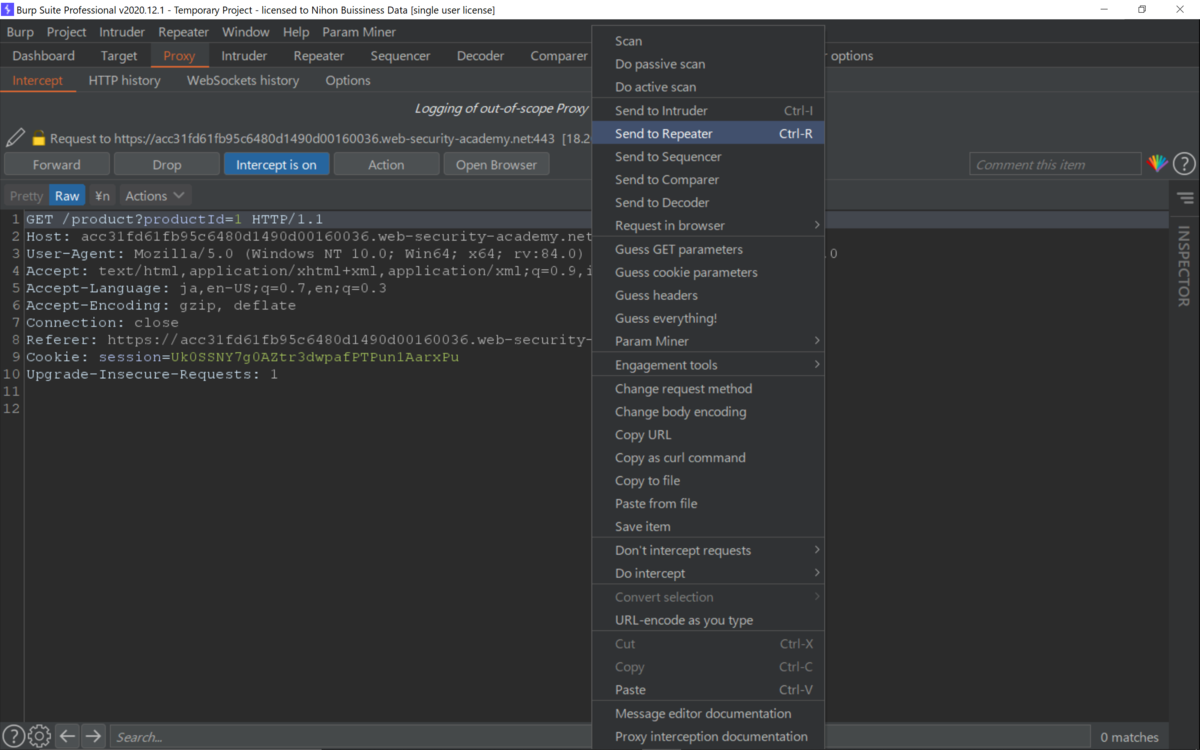Select Copy as curl command

pyautogui.click(x=708, y=457)
